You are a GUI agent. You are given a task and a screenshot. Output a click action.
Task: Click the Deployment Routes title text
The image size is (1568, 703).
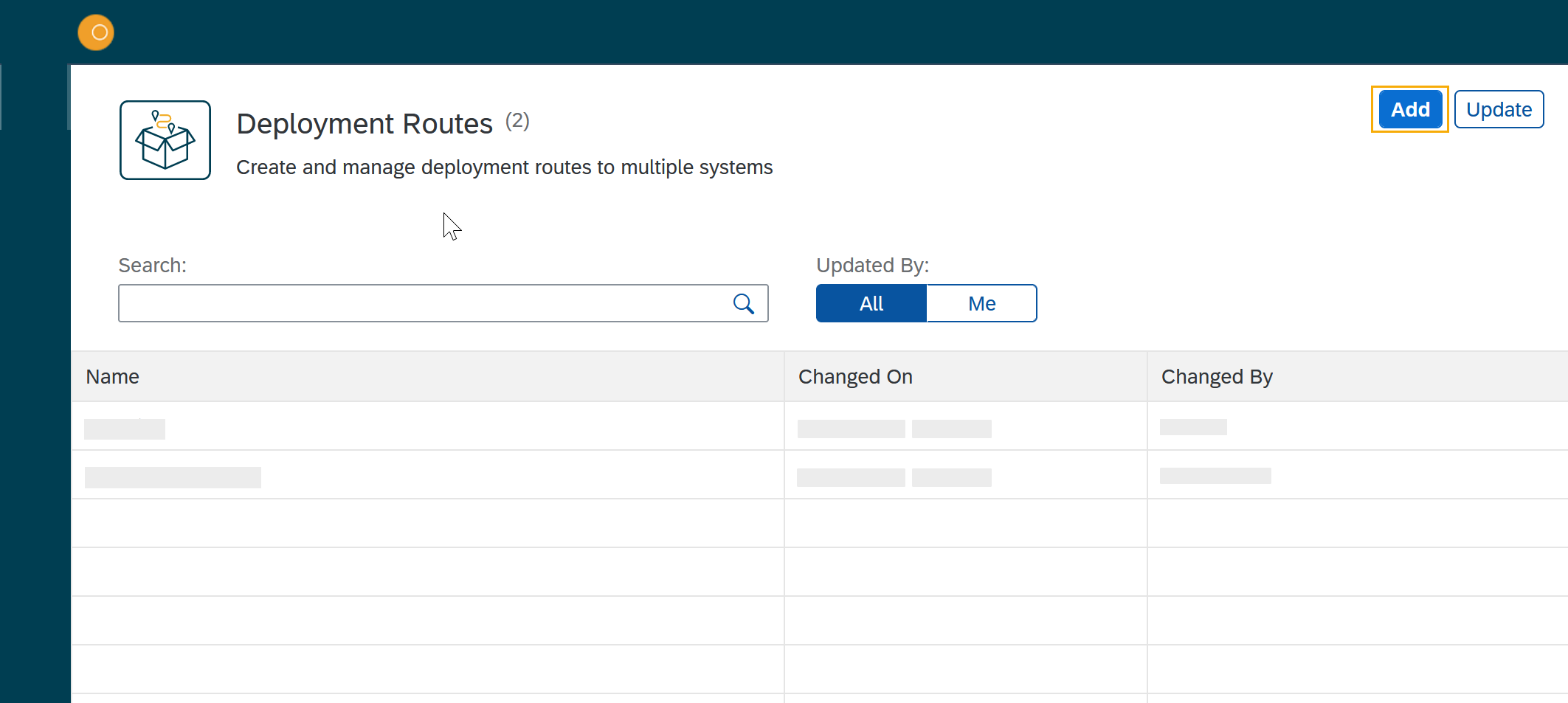pos(365,124)
